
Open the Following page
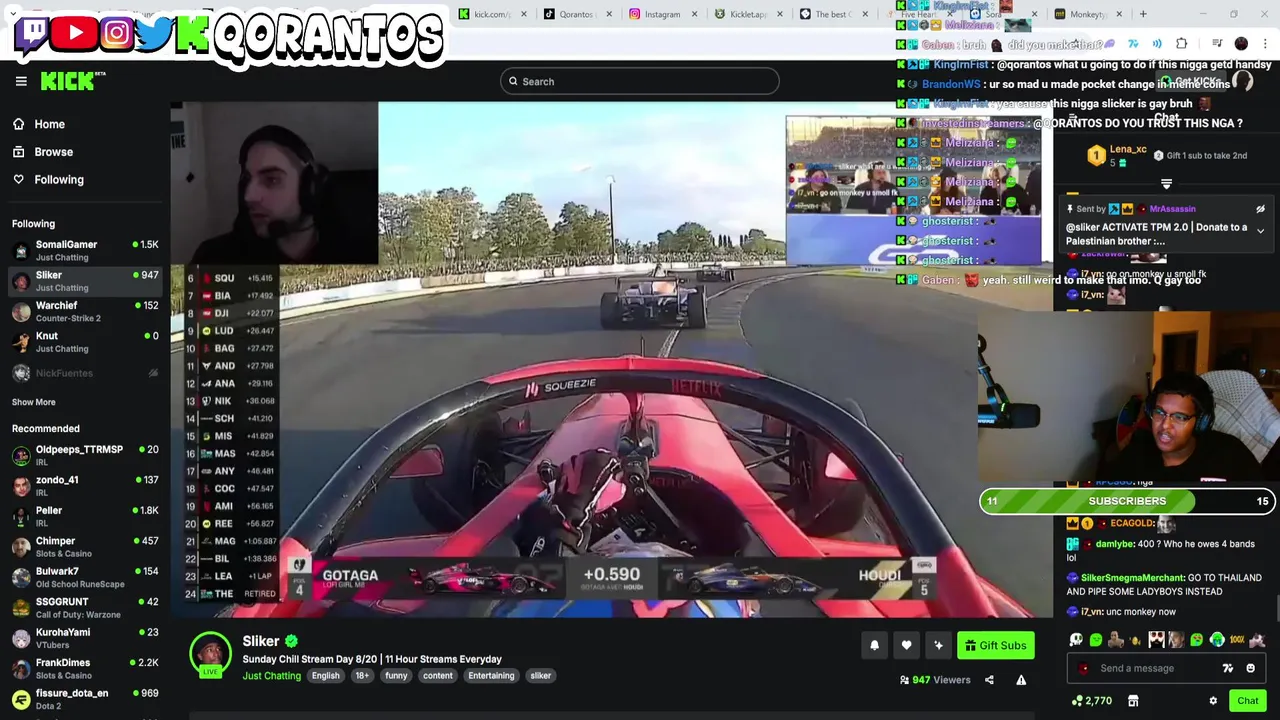click(x=48, y=180)
